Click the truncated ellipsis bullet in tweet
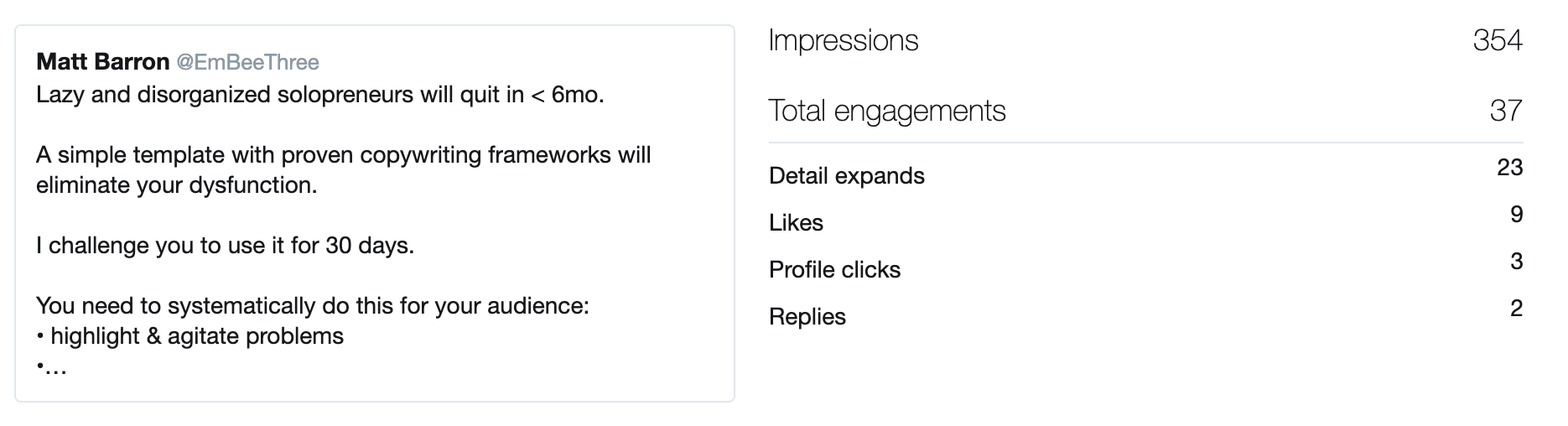Image resolution: width=1568 pixels, height=426 pixels. coord(51,367)
